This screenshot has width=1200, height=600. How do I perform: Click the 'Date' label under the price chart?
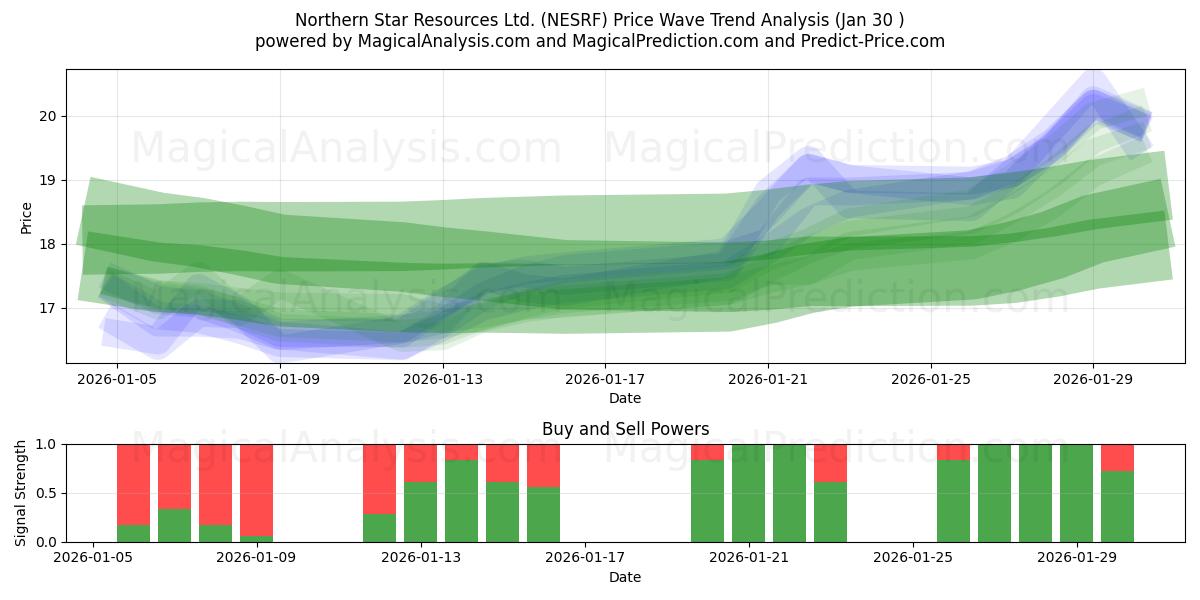point(625,398)
